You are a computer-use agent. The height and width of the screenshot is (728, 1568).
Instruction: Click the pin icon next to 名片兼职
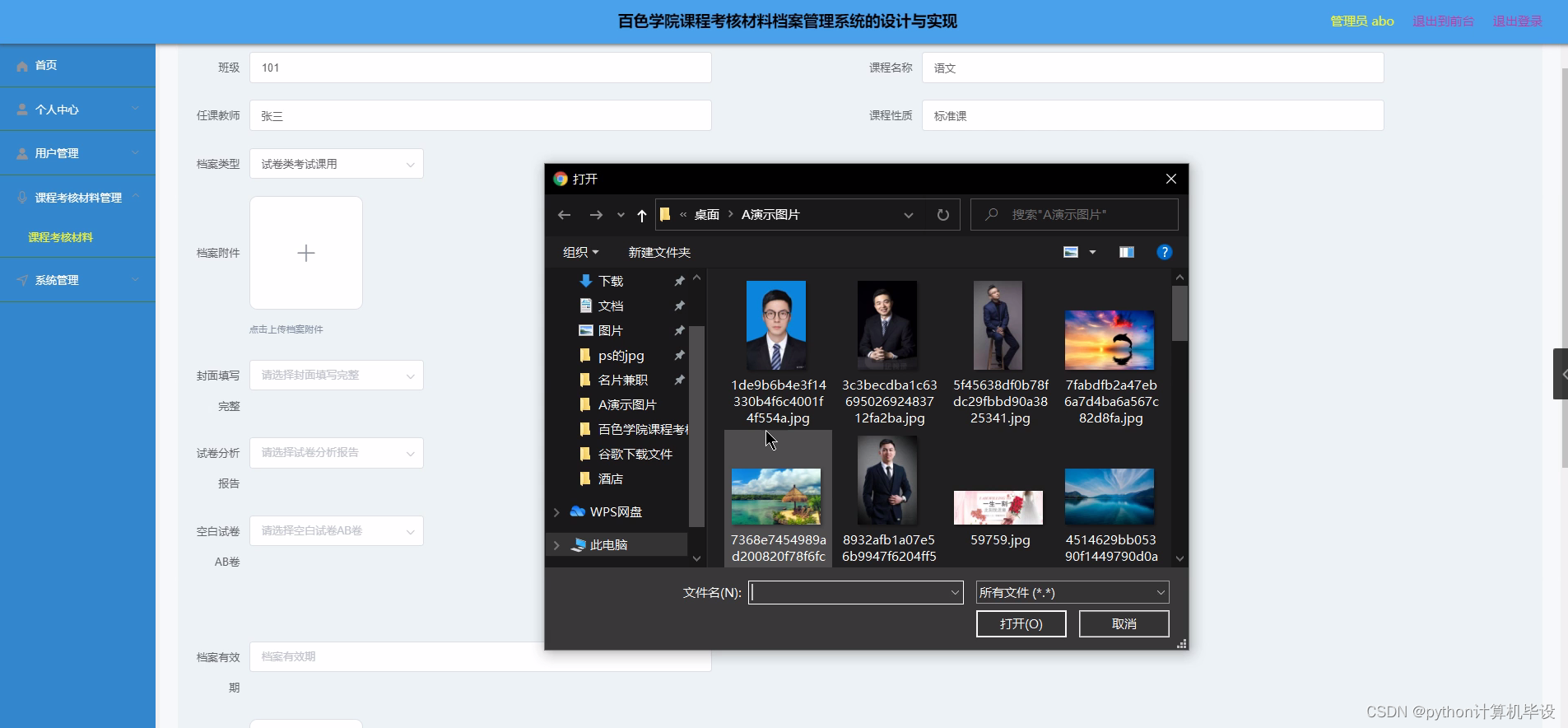pos(679,380)
